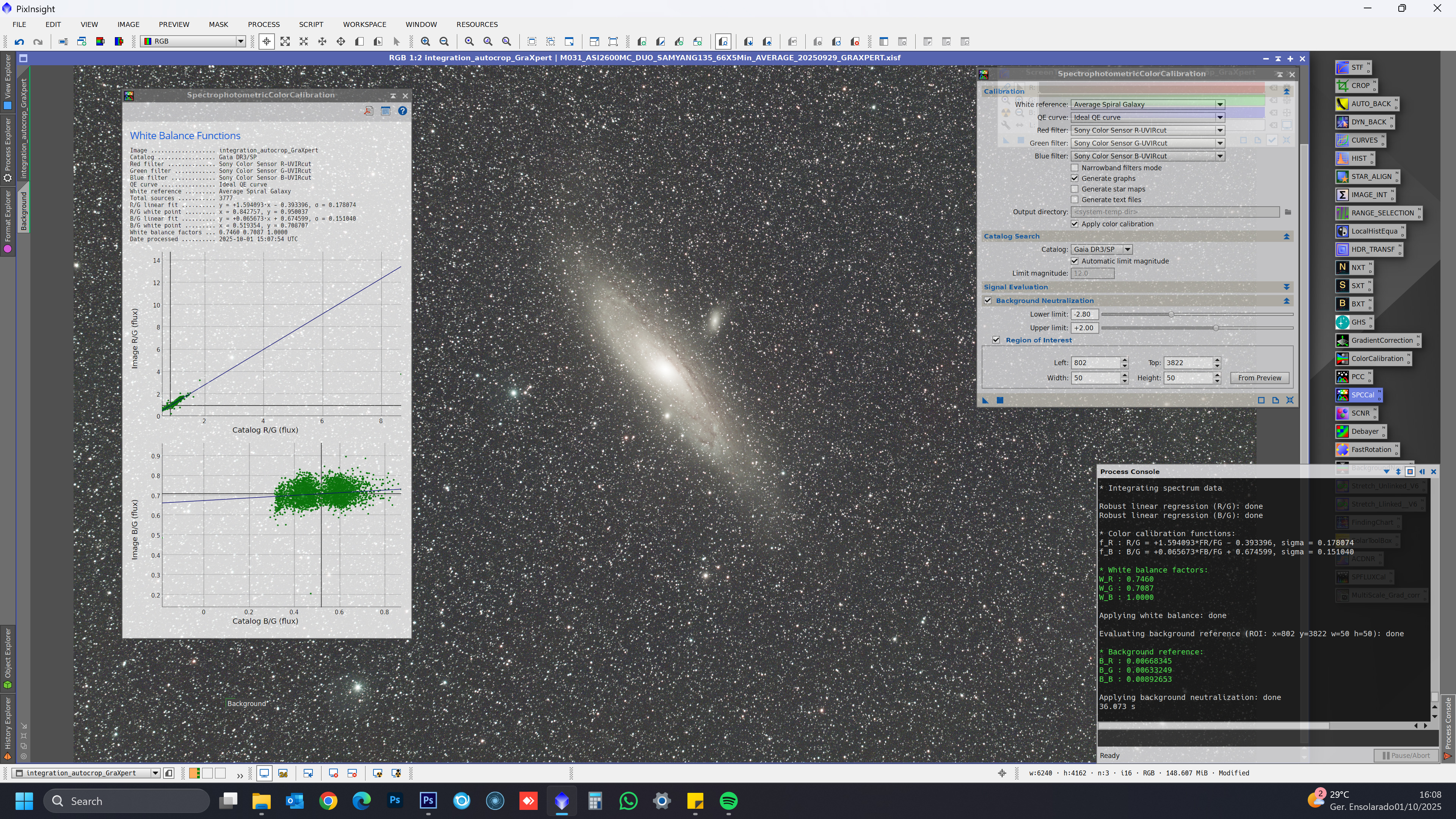Click the Lower limit slider
This screenshot has width=1456, height=819.
[1171, 314]
